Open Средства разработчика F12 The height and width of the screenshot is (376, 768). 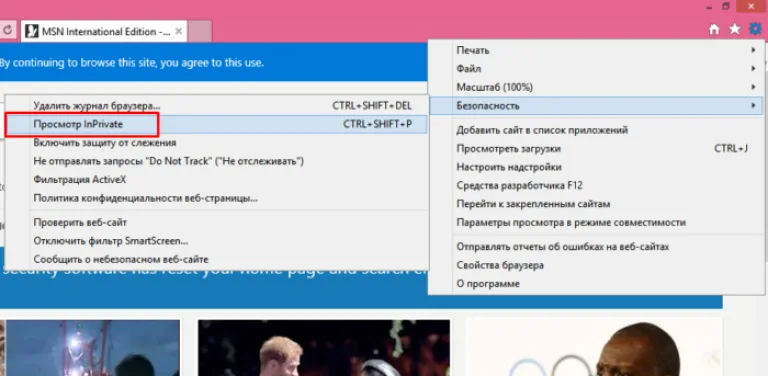pyautogui.click(x=596, y=186)
